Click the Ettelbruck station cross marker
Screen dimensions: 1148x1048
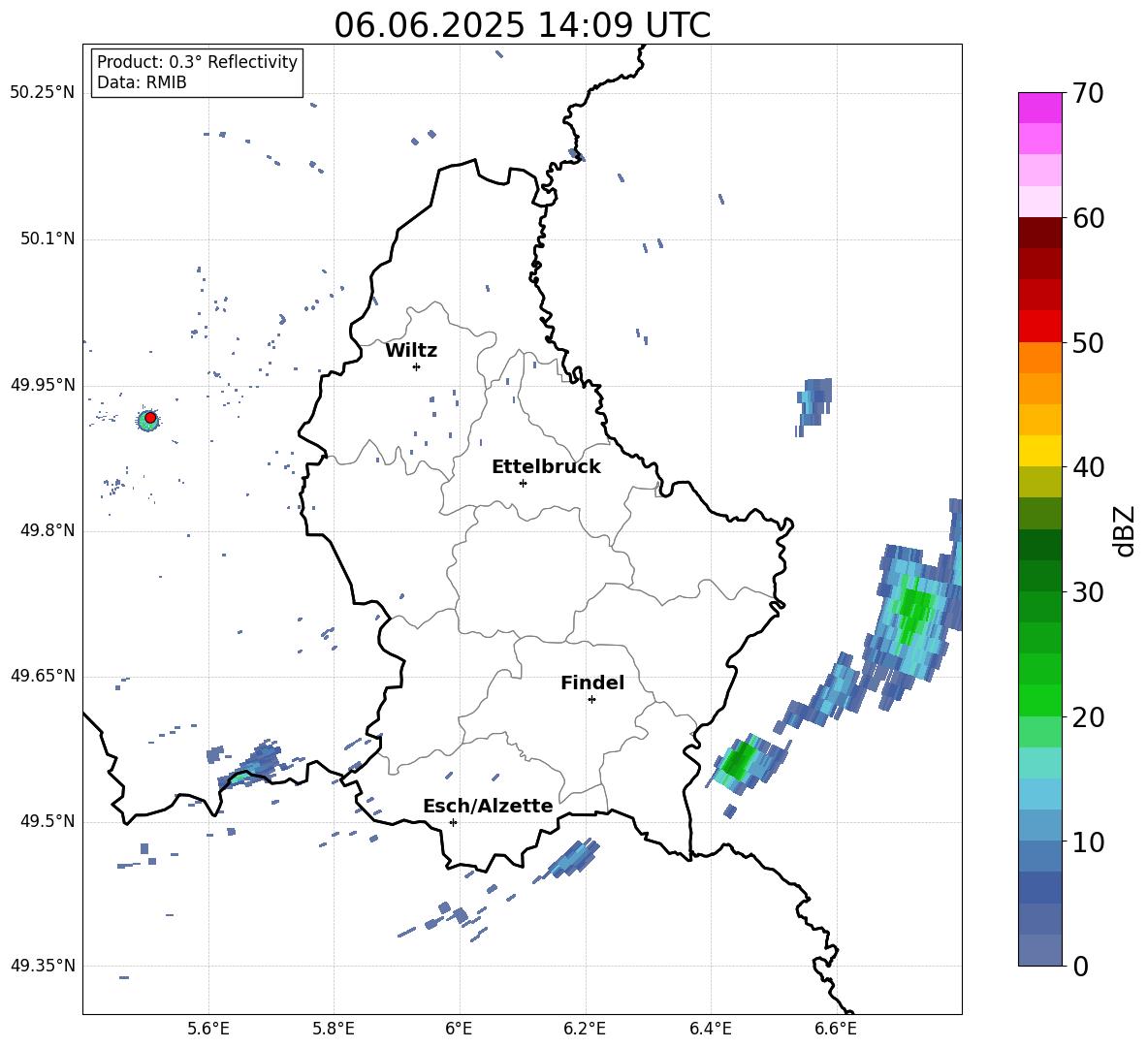523,483
